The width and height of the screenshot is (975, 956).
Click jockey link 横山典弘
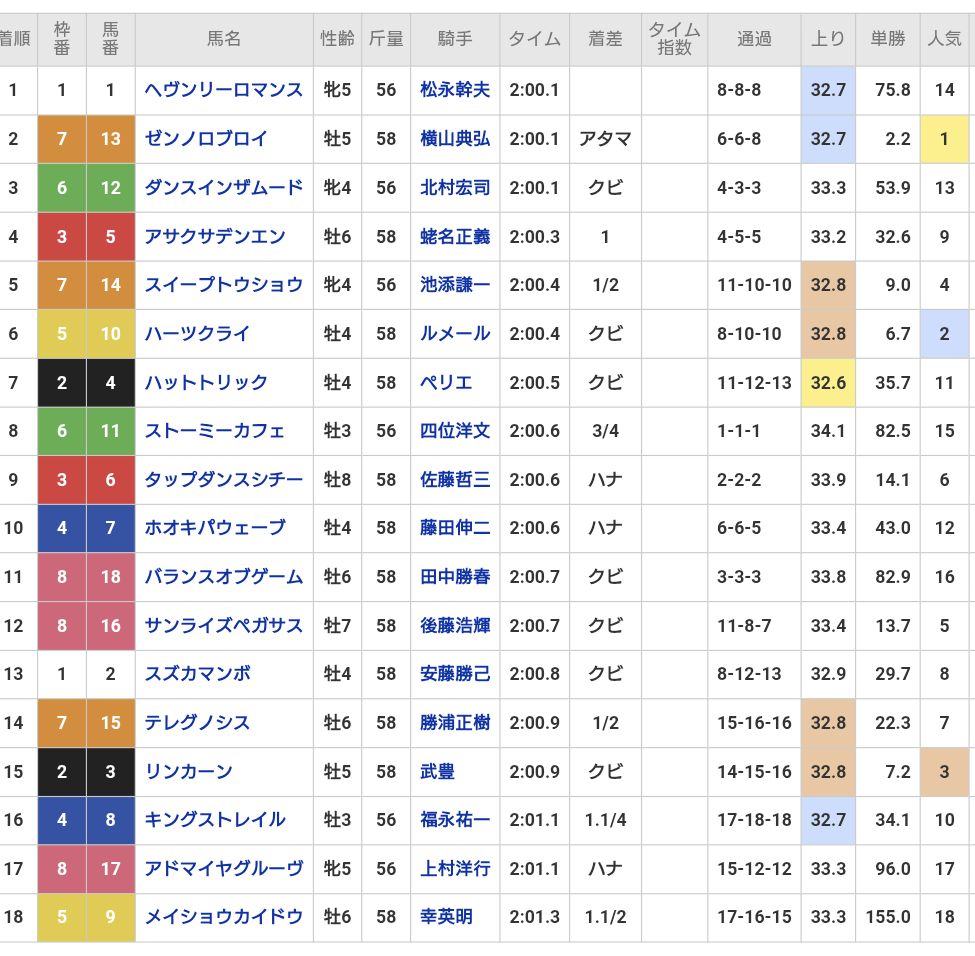tap(455, 139)
